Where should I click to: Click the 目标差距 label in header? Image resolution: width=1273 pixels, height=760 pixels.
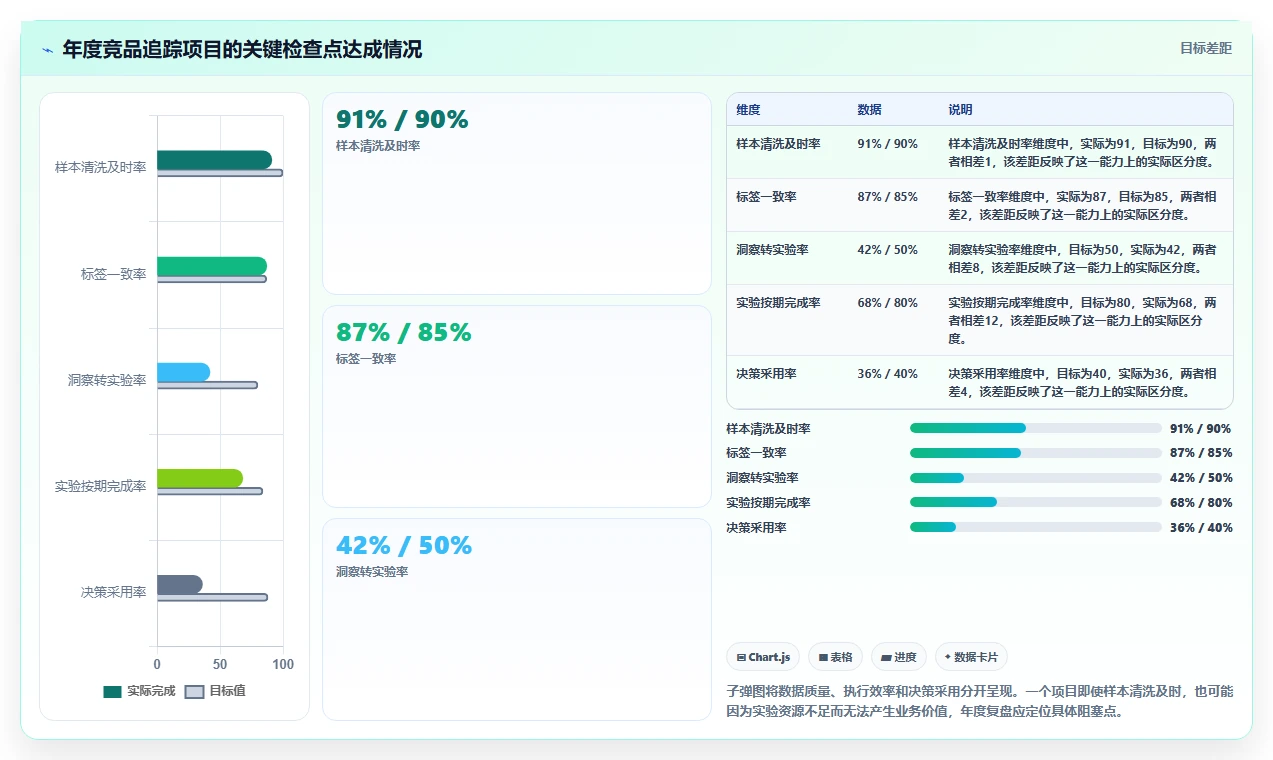click(x=1205, y=48)
